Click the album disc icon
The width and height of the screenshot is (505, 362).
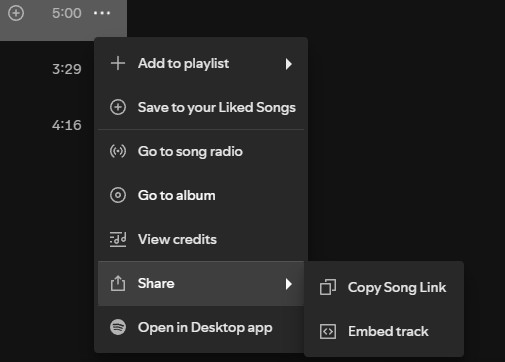[118, 195]
